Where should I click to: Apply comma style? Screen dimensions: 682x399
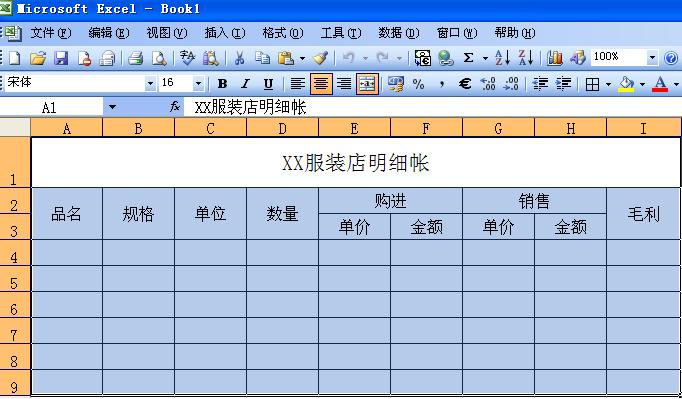coord(441,84)
